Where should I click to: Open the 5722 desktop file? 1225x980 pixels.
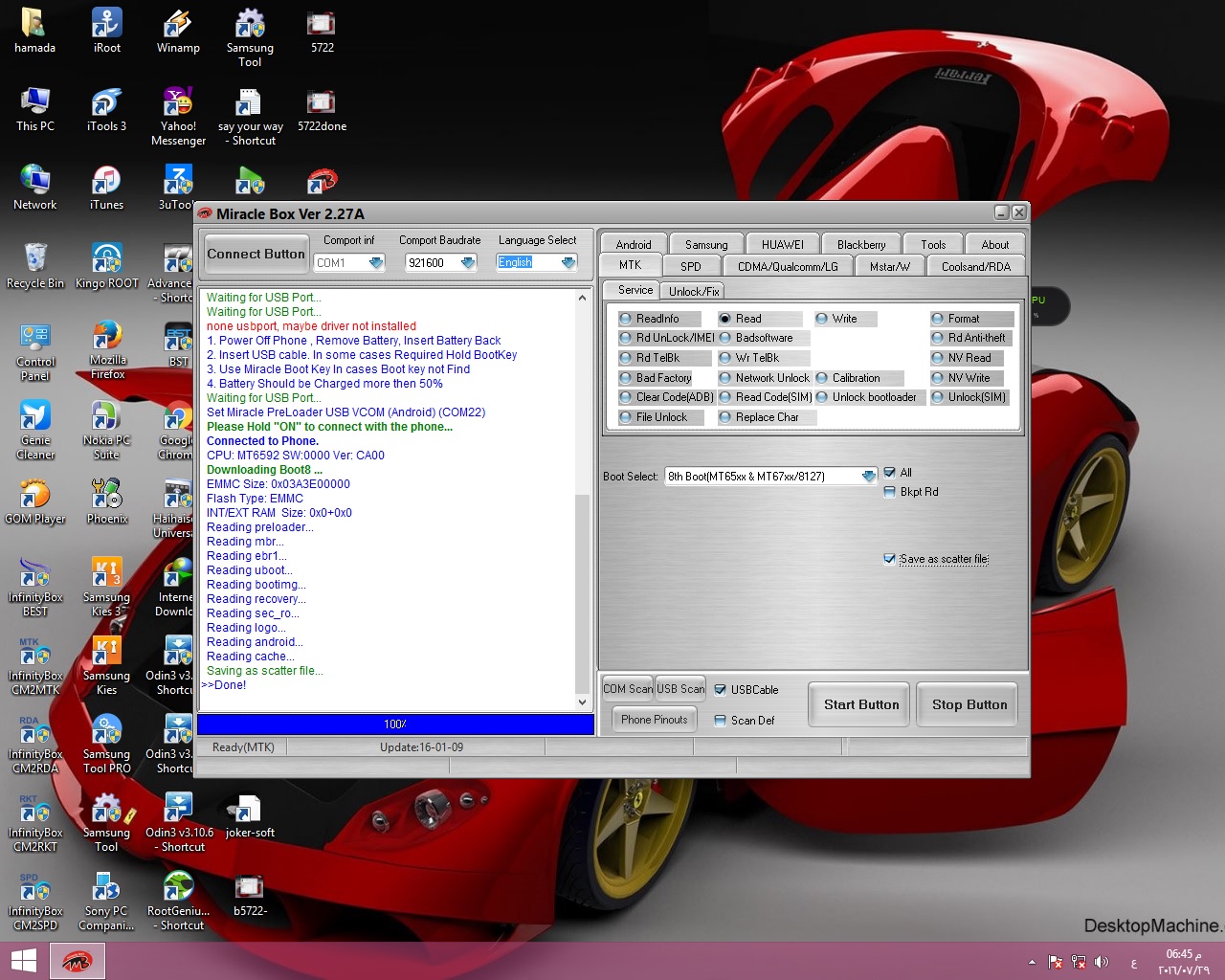[322, 31]
